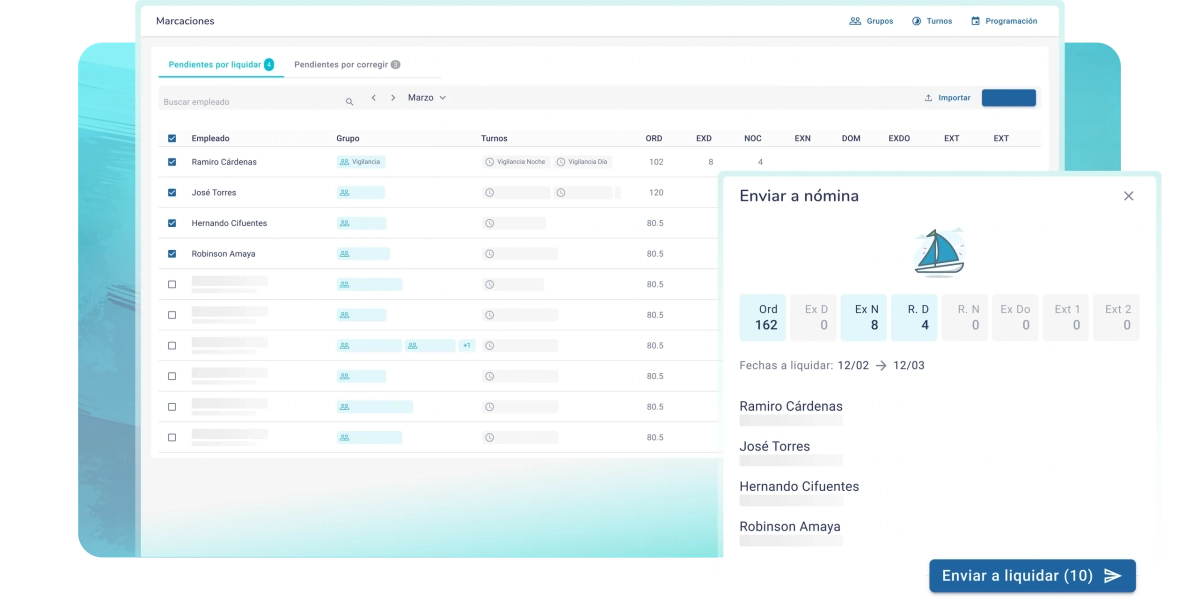This screenshot has width=1200, height=600.
Task: Uncheck the Ramiro Cárdenas row checkbox
Action: point(172,162)
